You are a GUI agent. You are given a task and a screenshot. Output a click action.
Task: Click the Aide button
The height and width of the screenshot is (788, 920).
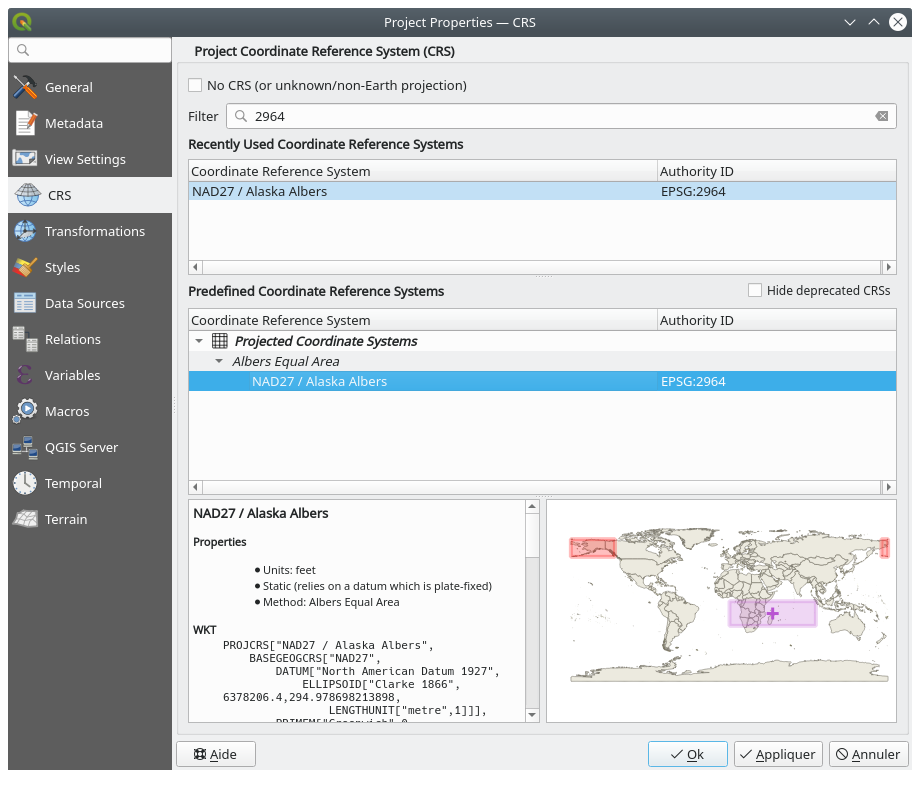215,754
